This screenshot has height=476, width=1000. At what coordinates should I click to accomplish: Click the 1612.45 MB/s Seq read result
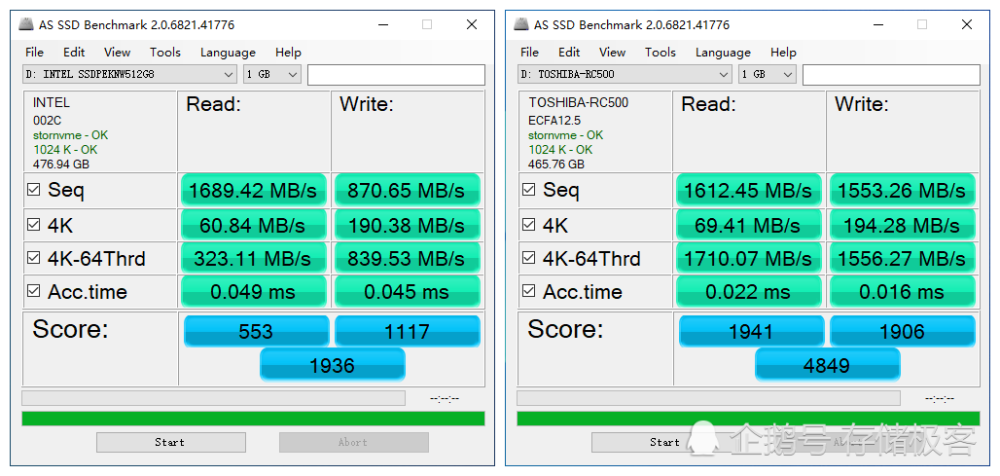pyautogui.click(x=749, y=190)
